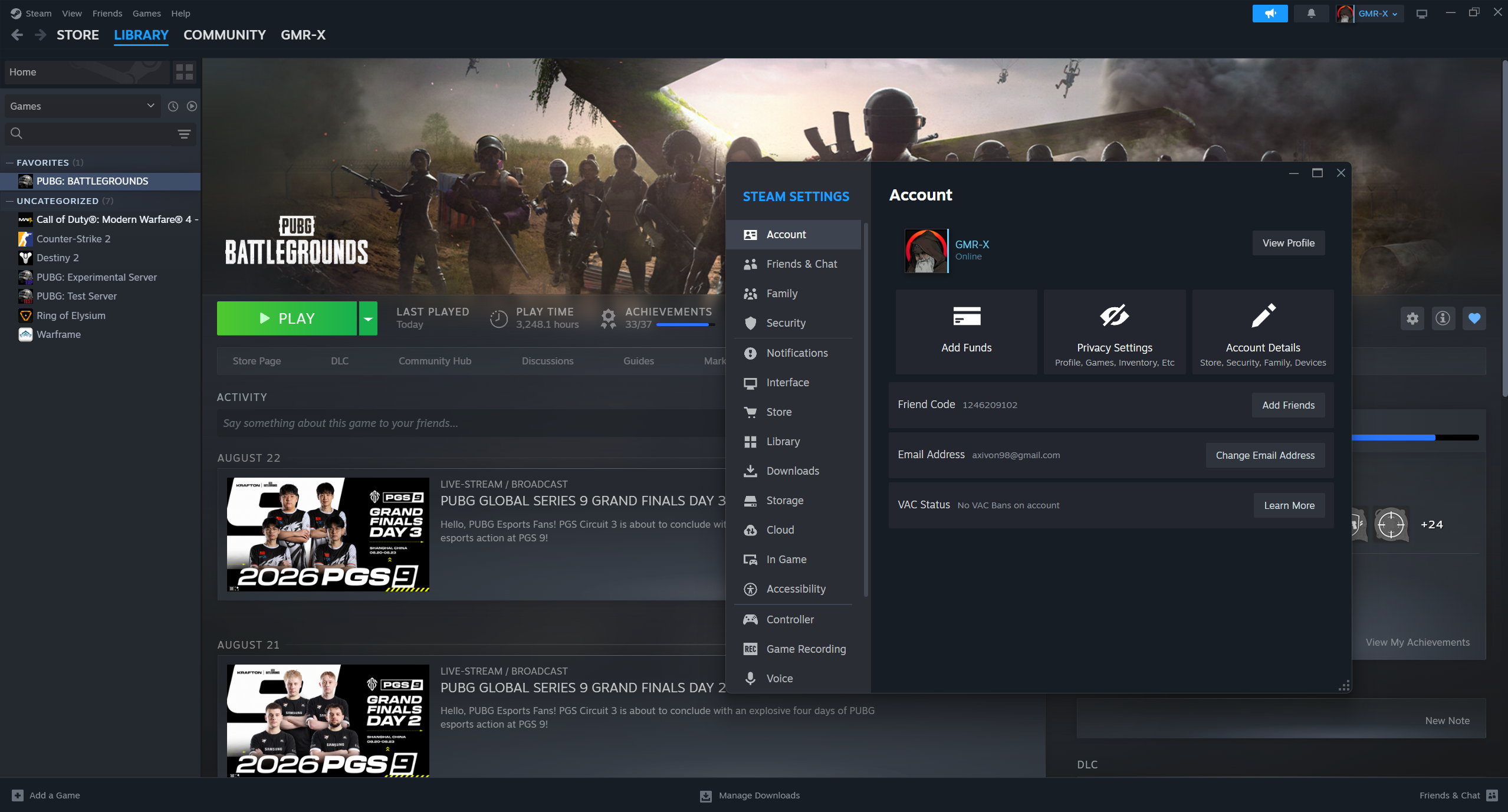Click the announcements megaphone icon
The height and width of the screenshot is (812, 1508).
point(1270,14)
